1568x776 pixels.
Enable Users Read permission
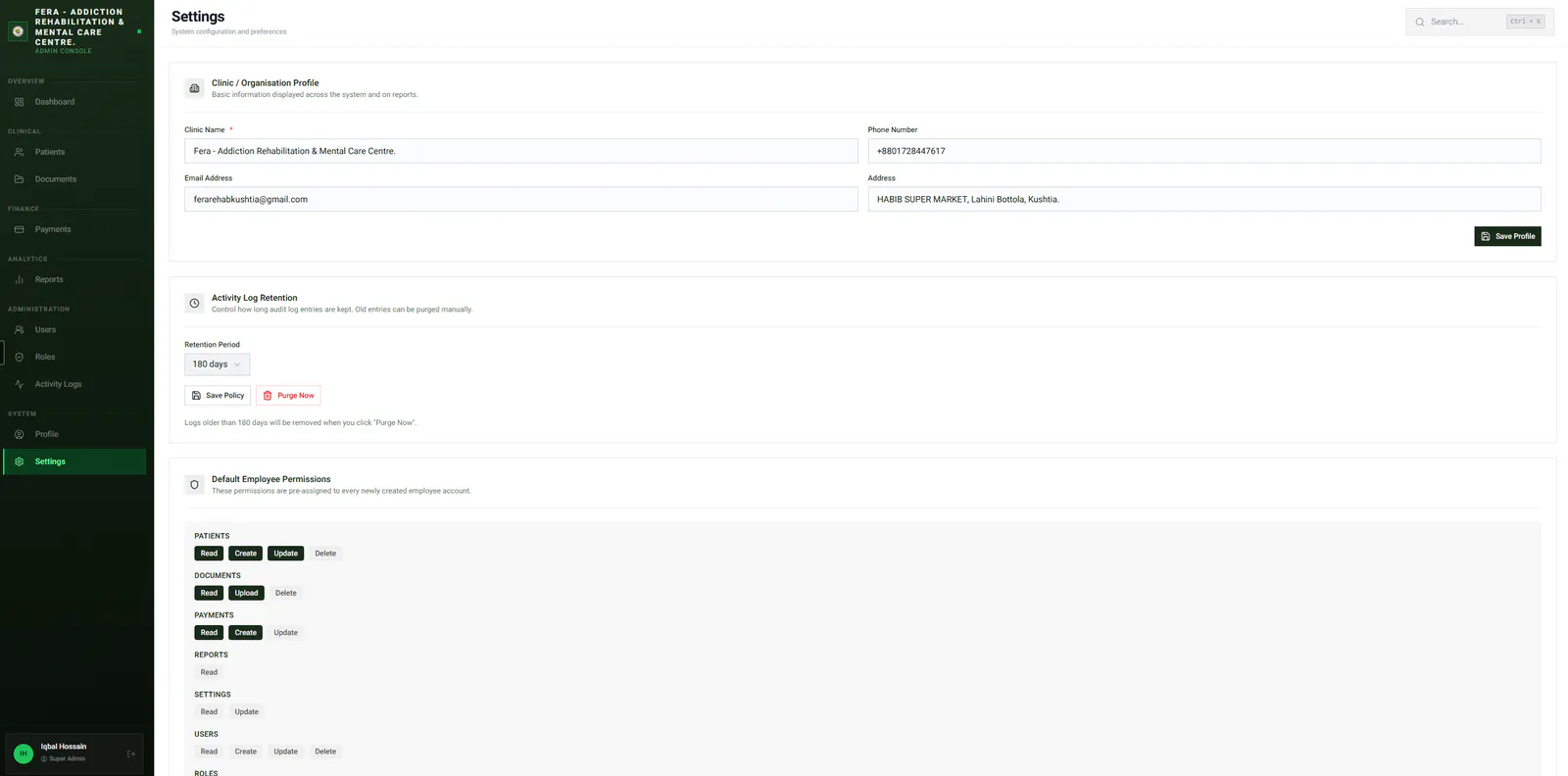point(209,752)
